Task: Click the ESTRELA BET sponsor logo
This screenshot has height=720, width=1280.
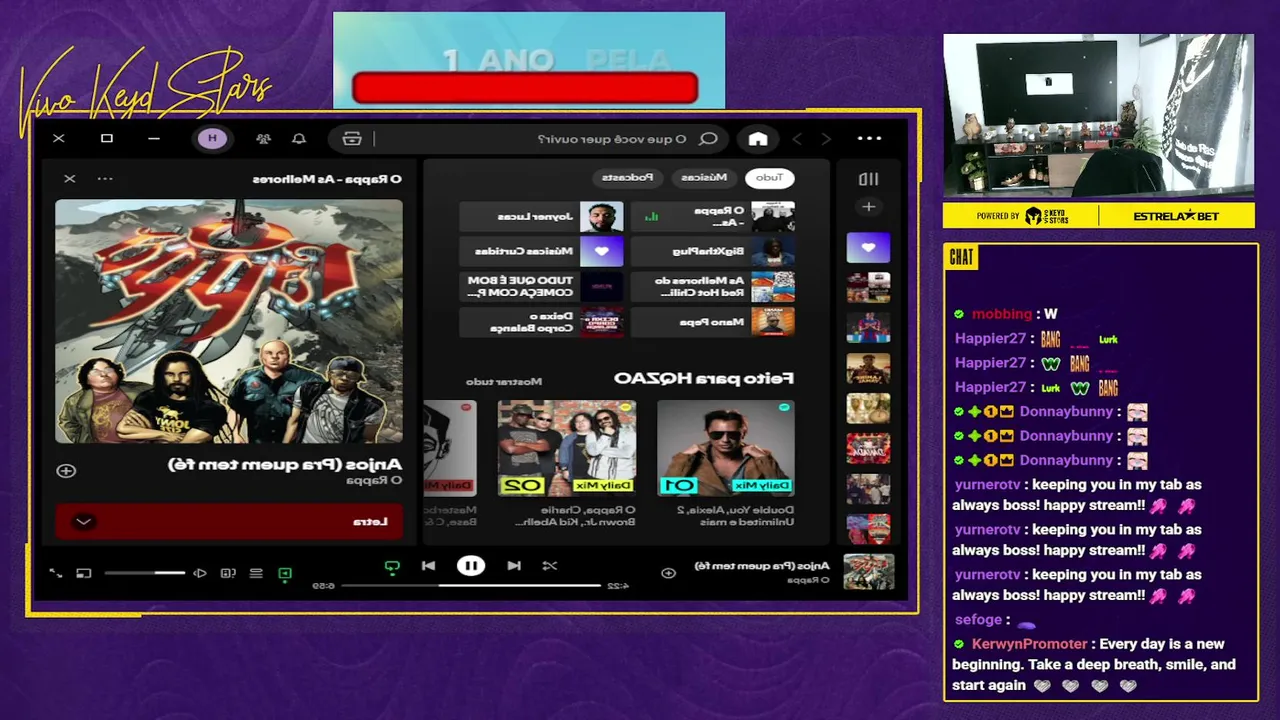Action: (x=1175, y=216)
